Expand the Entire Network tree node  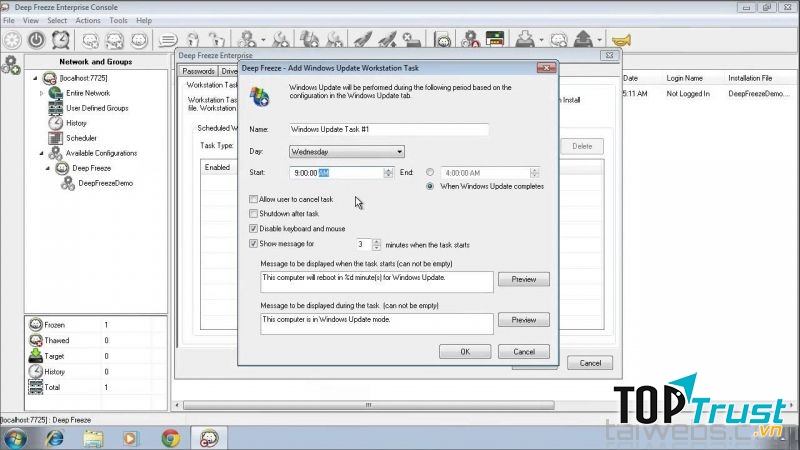41,93
